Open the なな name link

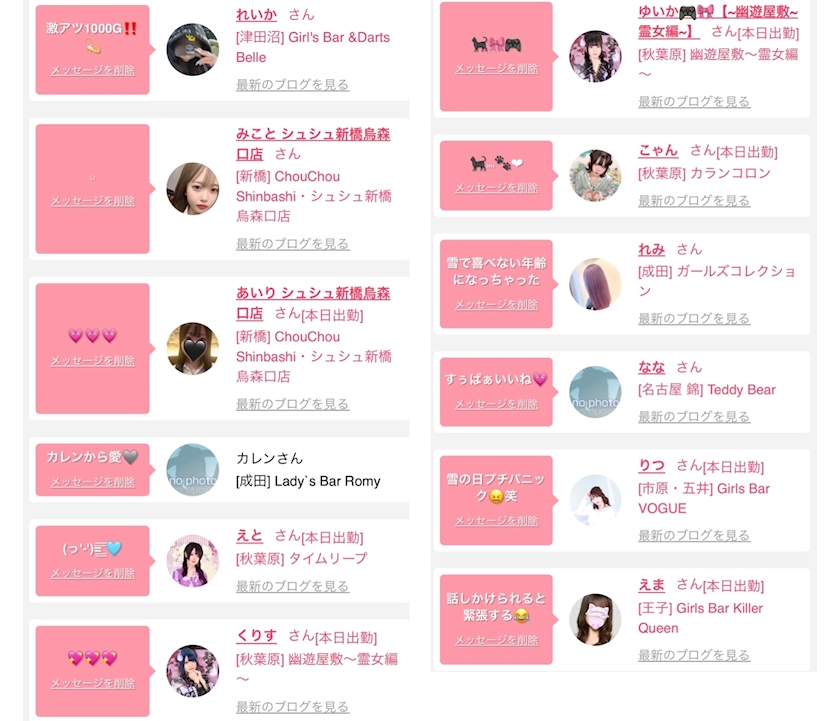[x=651, y=367]
